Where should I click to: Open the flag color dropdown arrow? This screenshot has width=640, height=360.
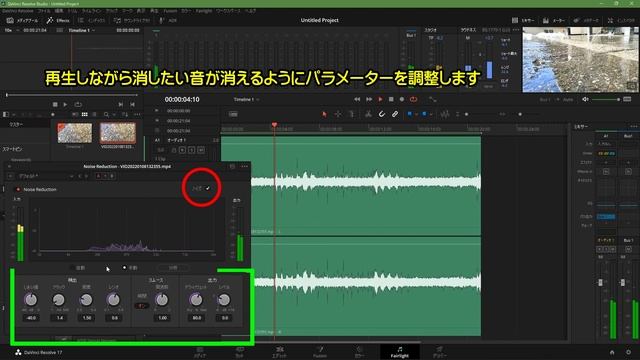[416, 115]
